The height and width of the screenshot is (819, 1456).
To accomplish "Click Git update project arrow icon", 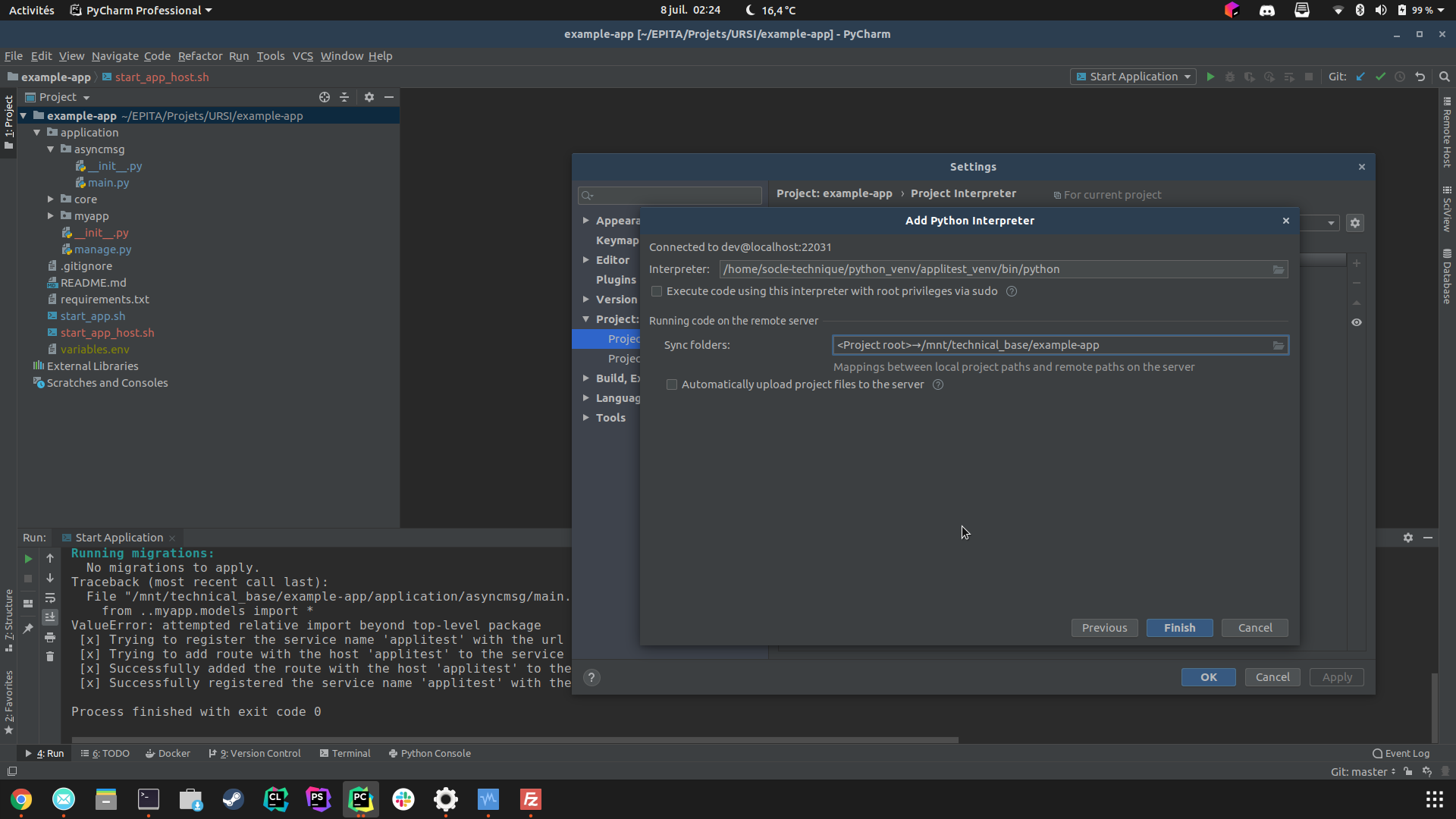I will (x=1360, y=77).
